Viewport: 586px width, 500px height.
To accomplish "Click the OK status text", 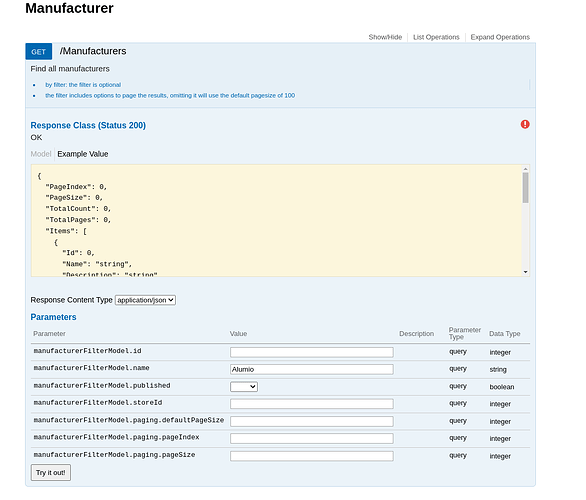I will [36, 138].
